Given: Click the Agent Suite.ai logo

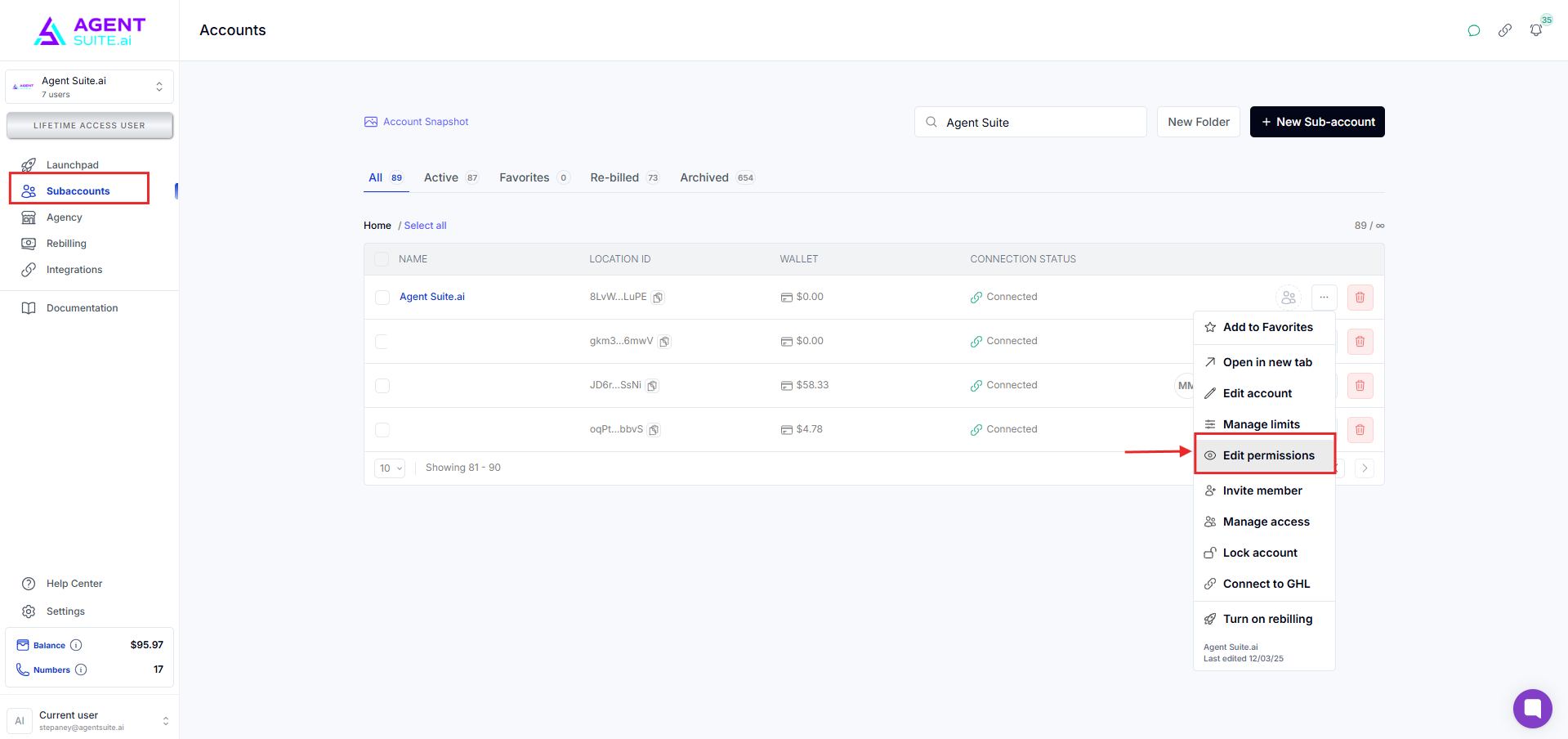Looking at the screenshot, I should coord(89,31).
